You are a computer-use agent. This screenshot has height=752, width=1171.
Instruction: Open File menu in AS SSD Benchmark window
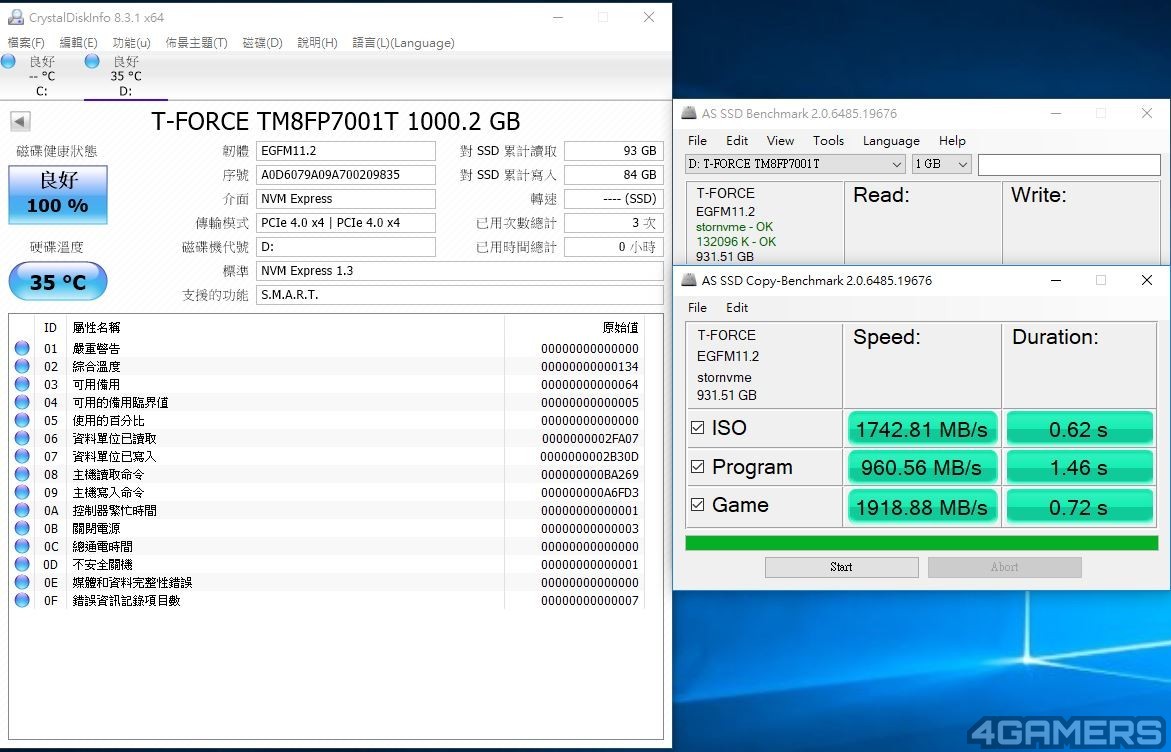[x=698, y=140]
